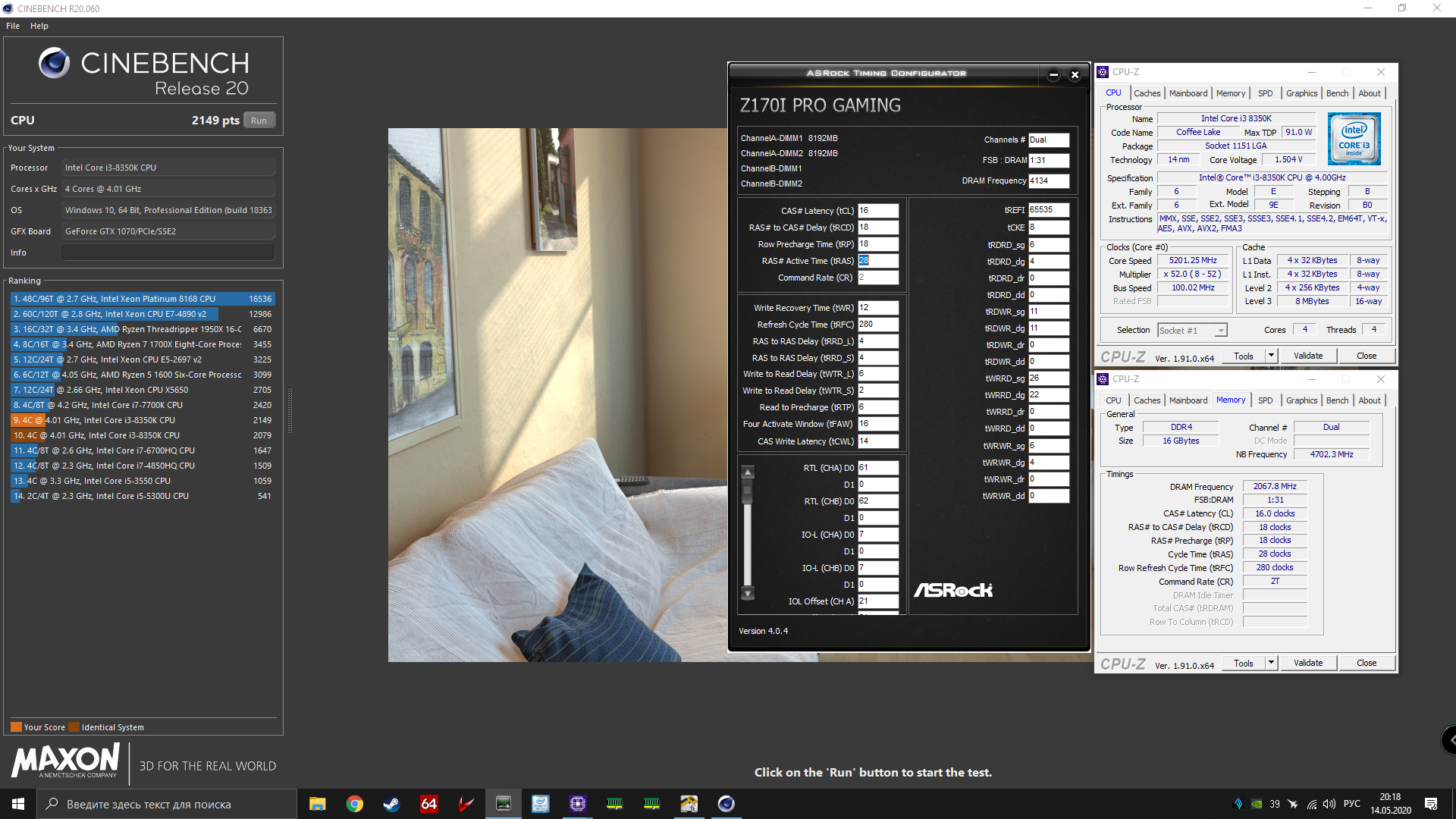Open Windows notification center icon

pyautogui.click(x=1431, y=804)
